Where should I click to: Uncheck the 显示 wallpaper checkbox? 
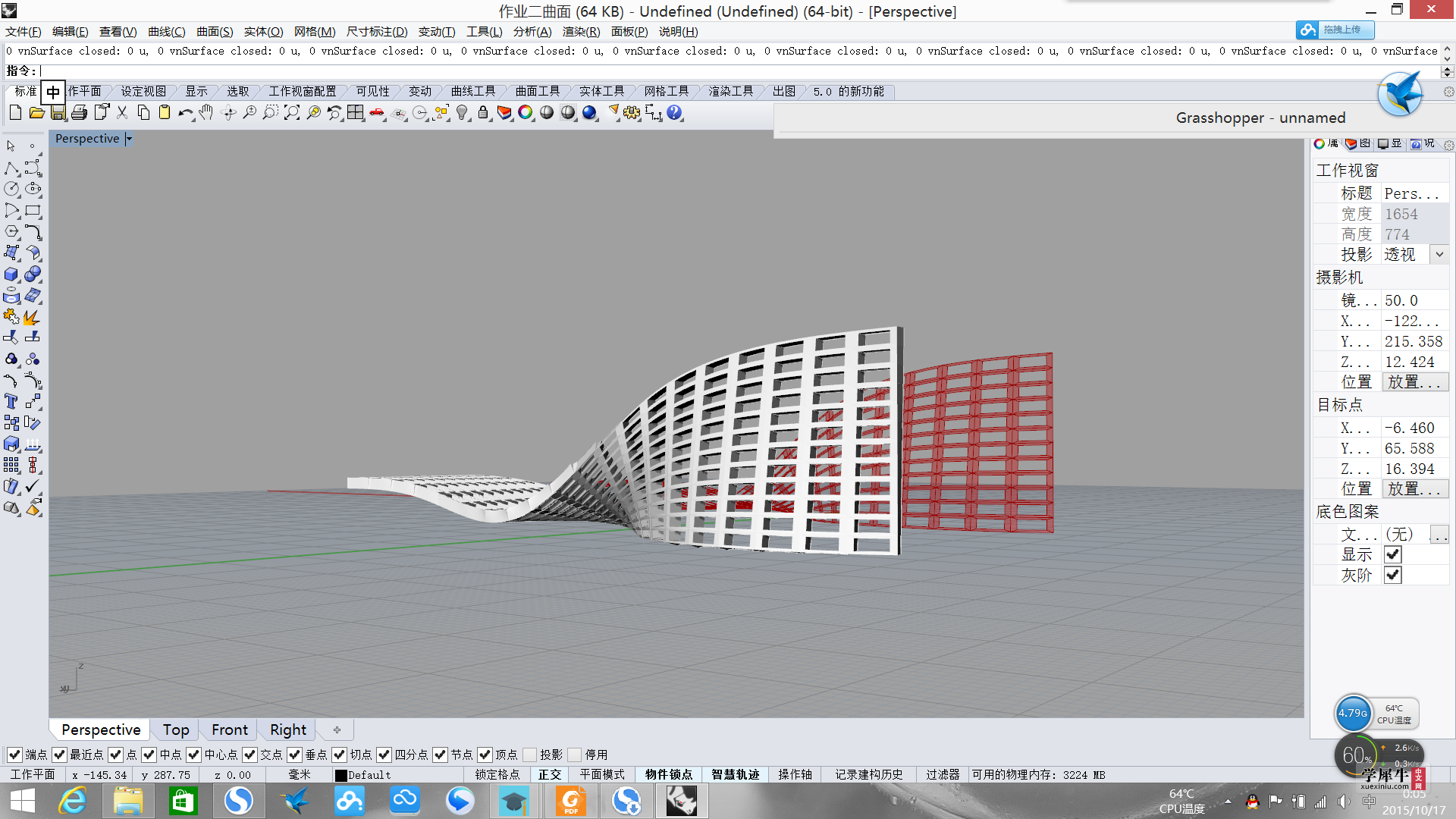tap(1392, 554)
